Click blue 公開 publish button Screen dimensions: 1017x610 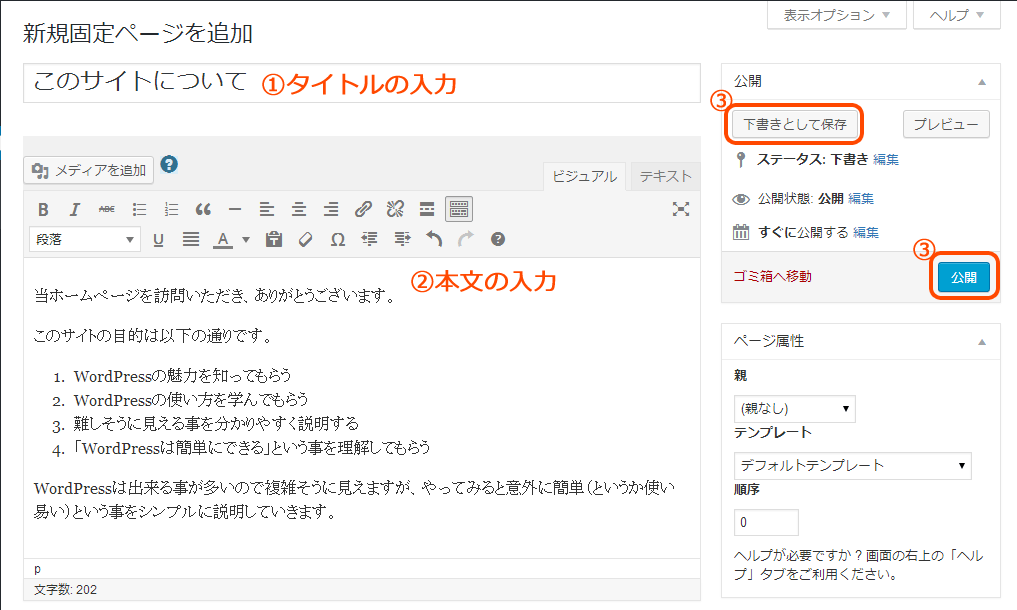[964, 277]
